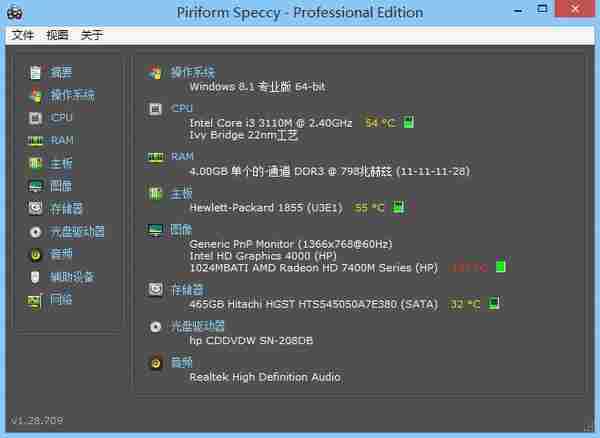Click the hard drive 32 °C temperature indicator
Screen dimensions: 600x438
coord(493,304)
